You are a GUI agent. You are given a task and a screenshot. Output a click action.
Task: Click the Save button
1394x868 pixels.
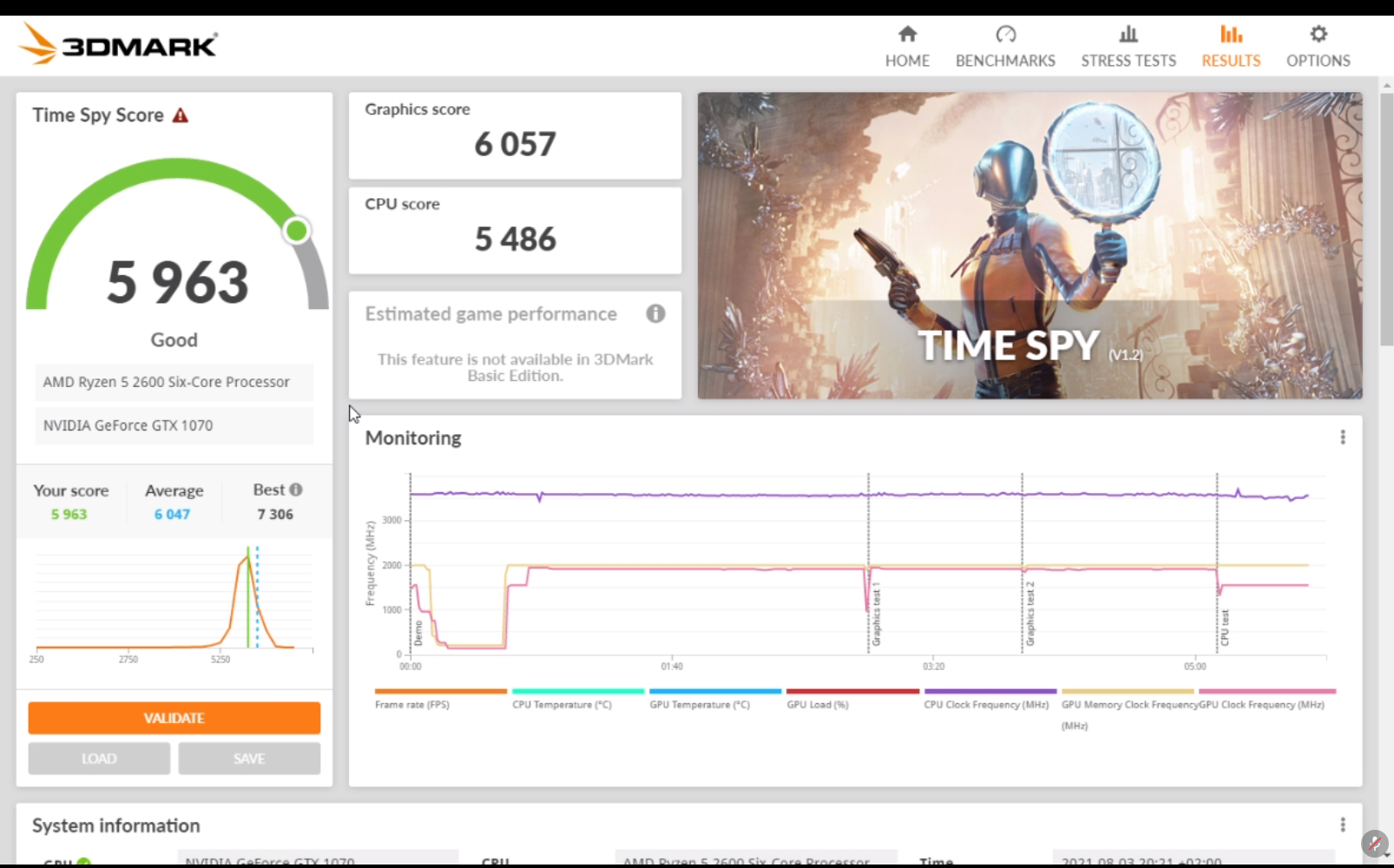click(x=249, y=759)
